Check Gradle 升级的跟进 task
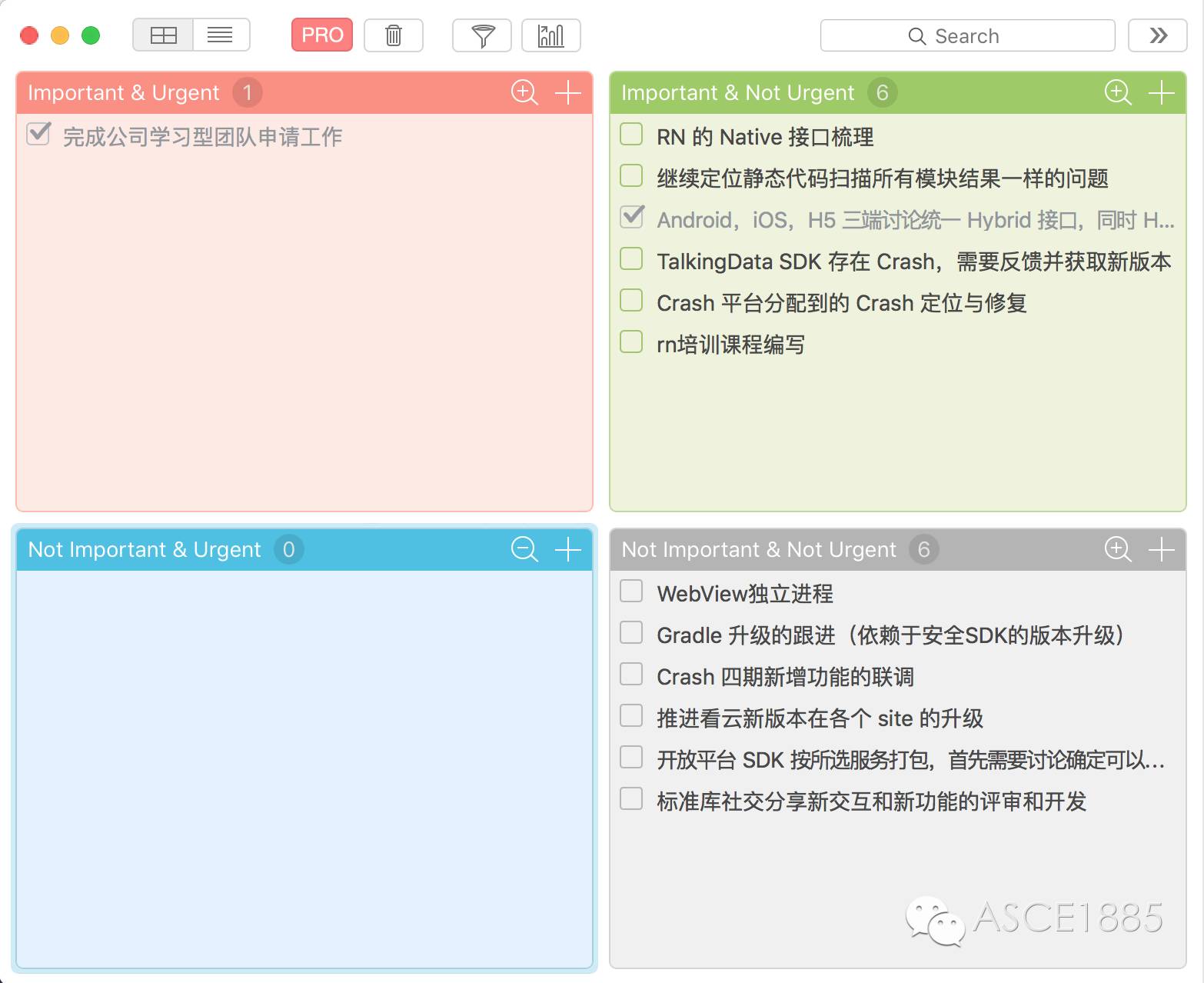Image resolution: width=1204 pixels, height=983 pixels. (631, 632)
